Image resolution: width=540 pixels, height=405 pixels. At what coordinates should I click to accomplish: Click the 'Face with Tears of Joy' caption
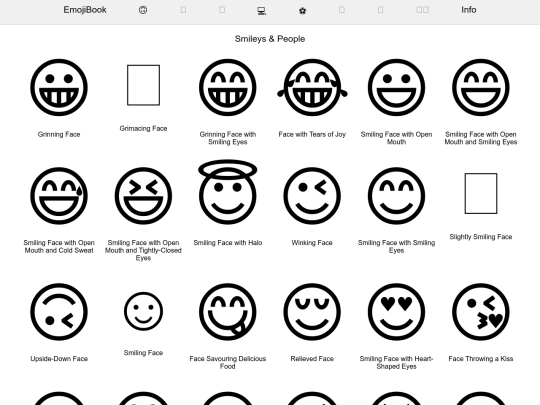[312, 134]
